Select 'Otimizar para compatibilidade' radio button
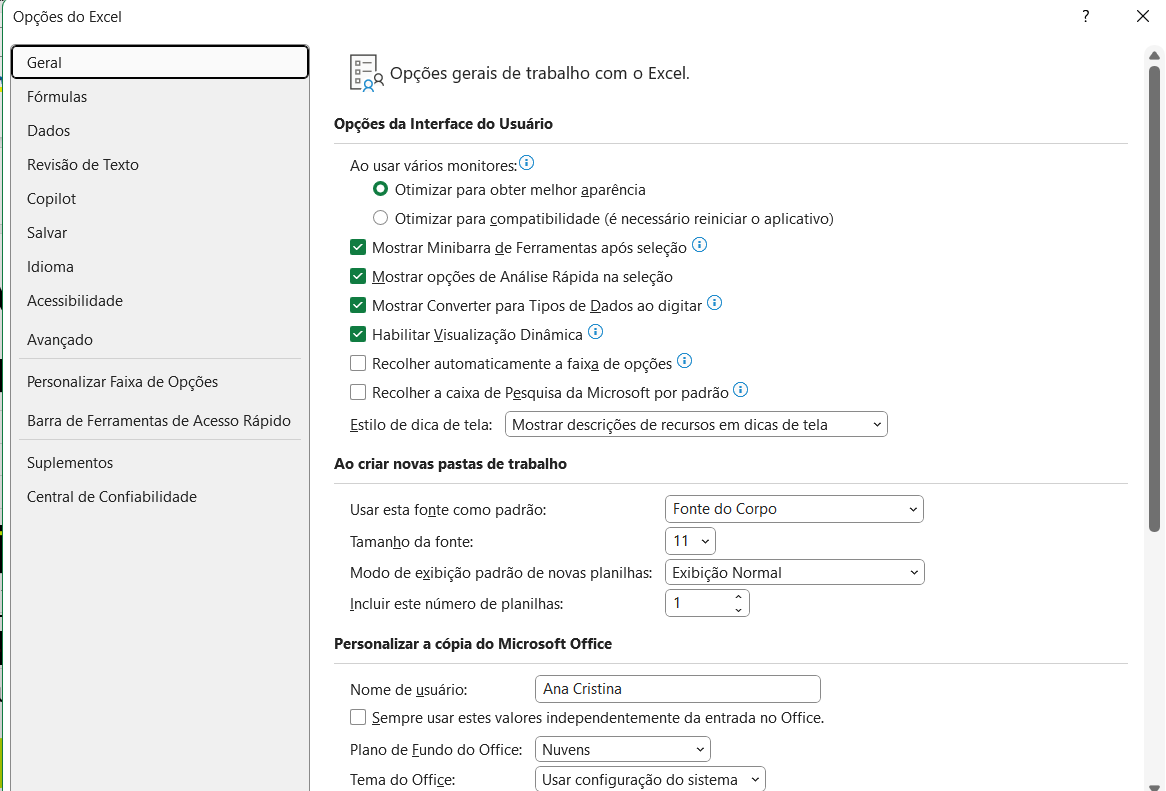1166x791 pixels. coord(380,218)
